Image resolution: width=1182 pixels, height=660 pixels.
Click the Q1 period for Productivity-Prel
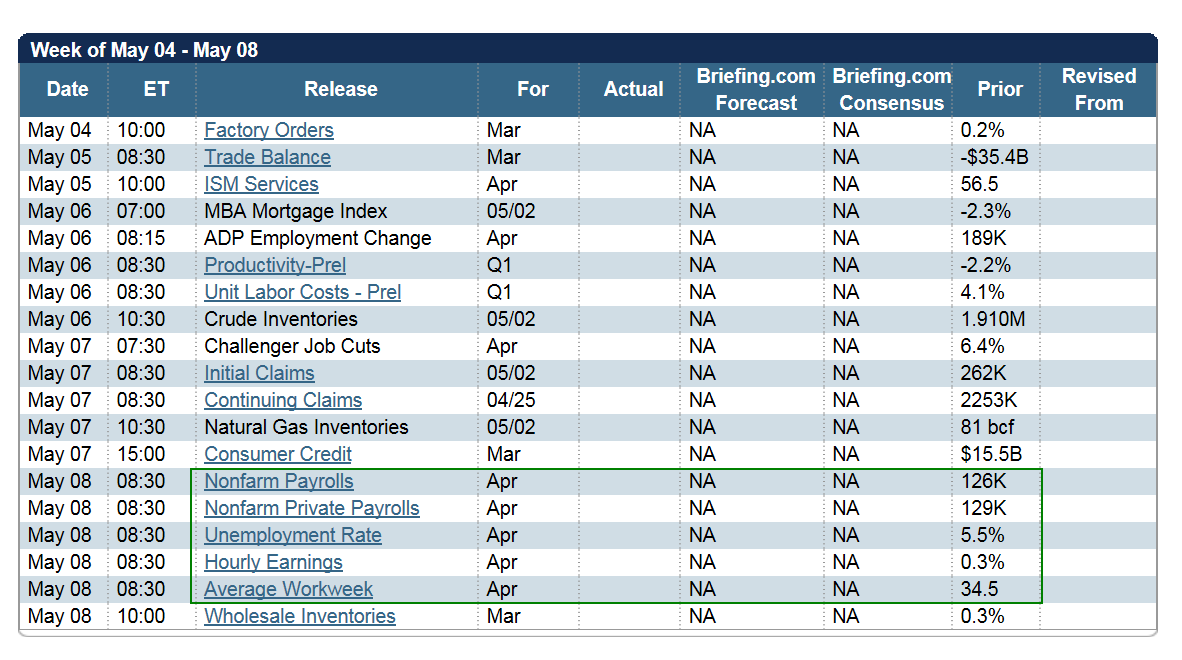(x=499, y=265)
